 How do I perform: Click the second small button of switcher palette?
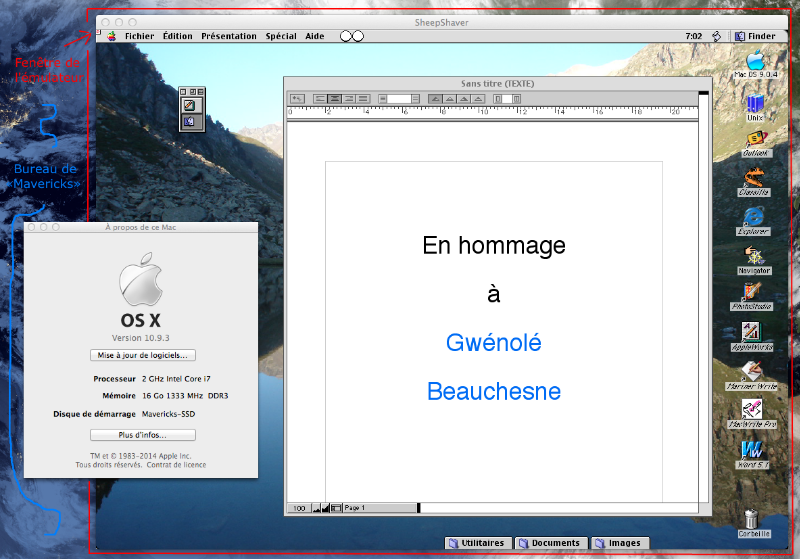[x=192, y=92]
